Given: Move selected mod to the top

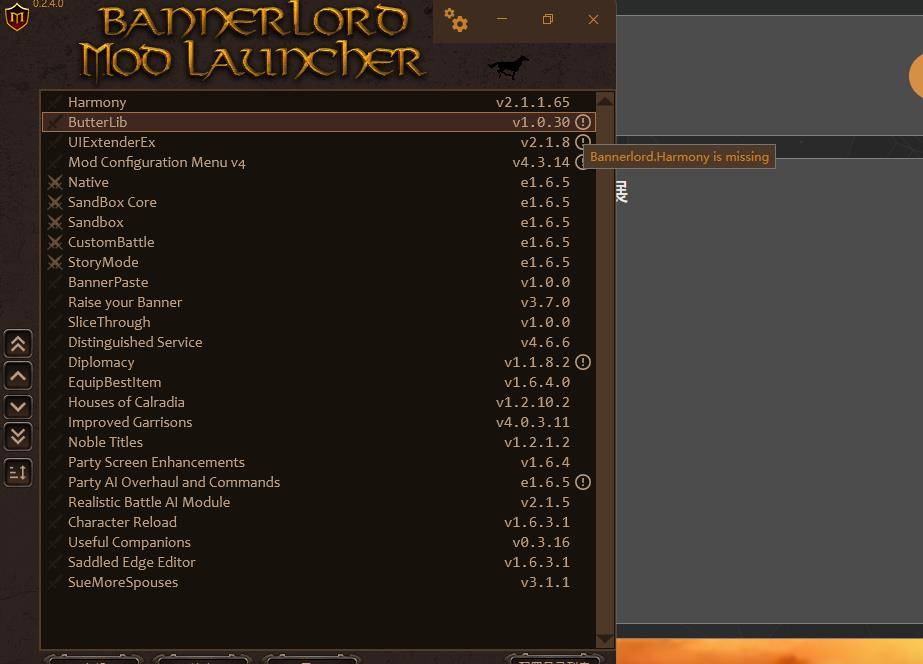Looking at the screenshot, I should tap(18, 344).
